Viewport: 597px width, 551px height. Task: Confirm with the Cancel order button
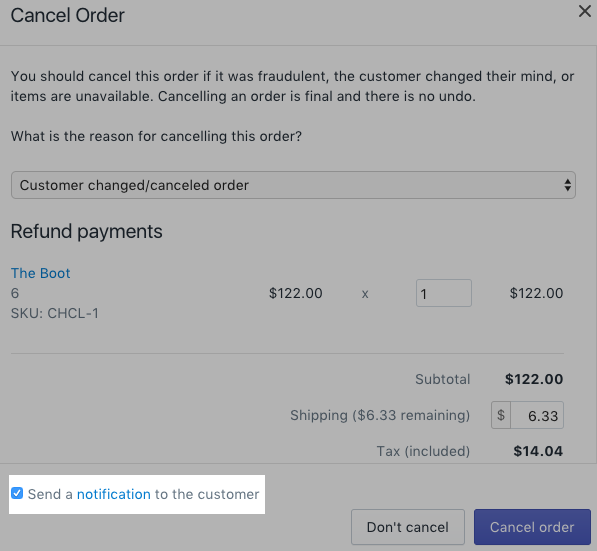click(x=532, y=527)
